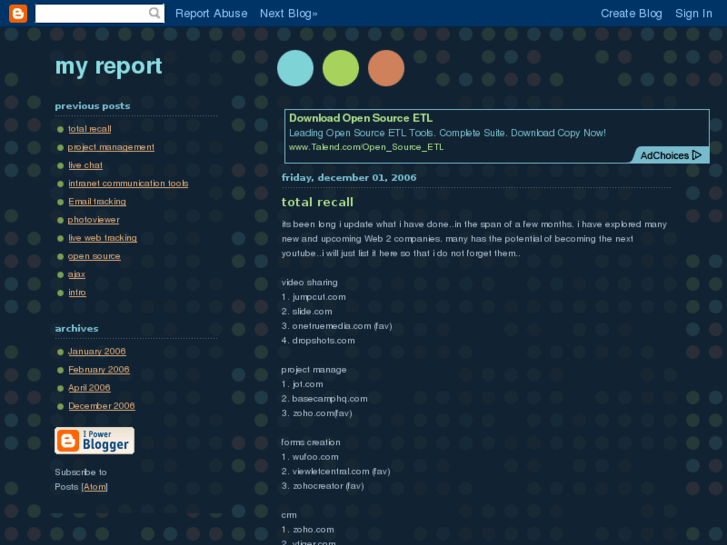Click the '1. jot.com' entry
Screen dimensions: 727x545
coord(302,384)
